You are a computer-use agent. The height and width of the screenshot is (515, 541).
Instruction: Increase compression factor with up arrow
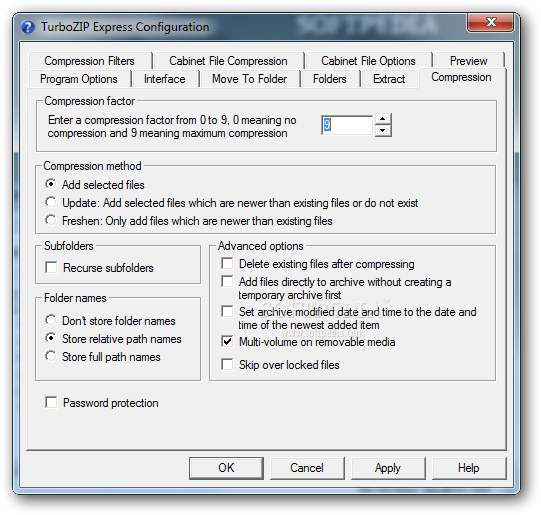[383, 119]
